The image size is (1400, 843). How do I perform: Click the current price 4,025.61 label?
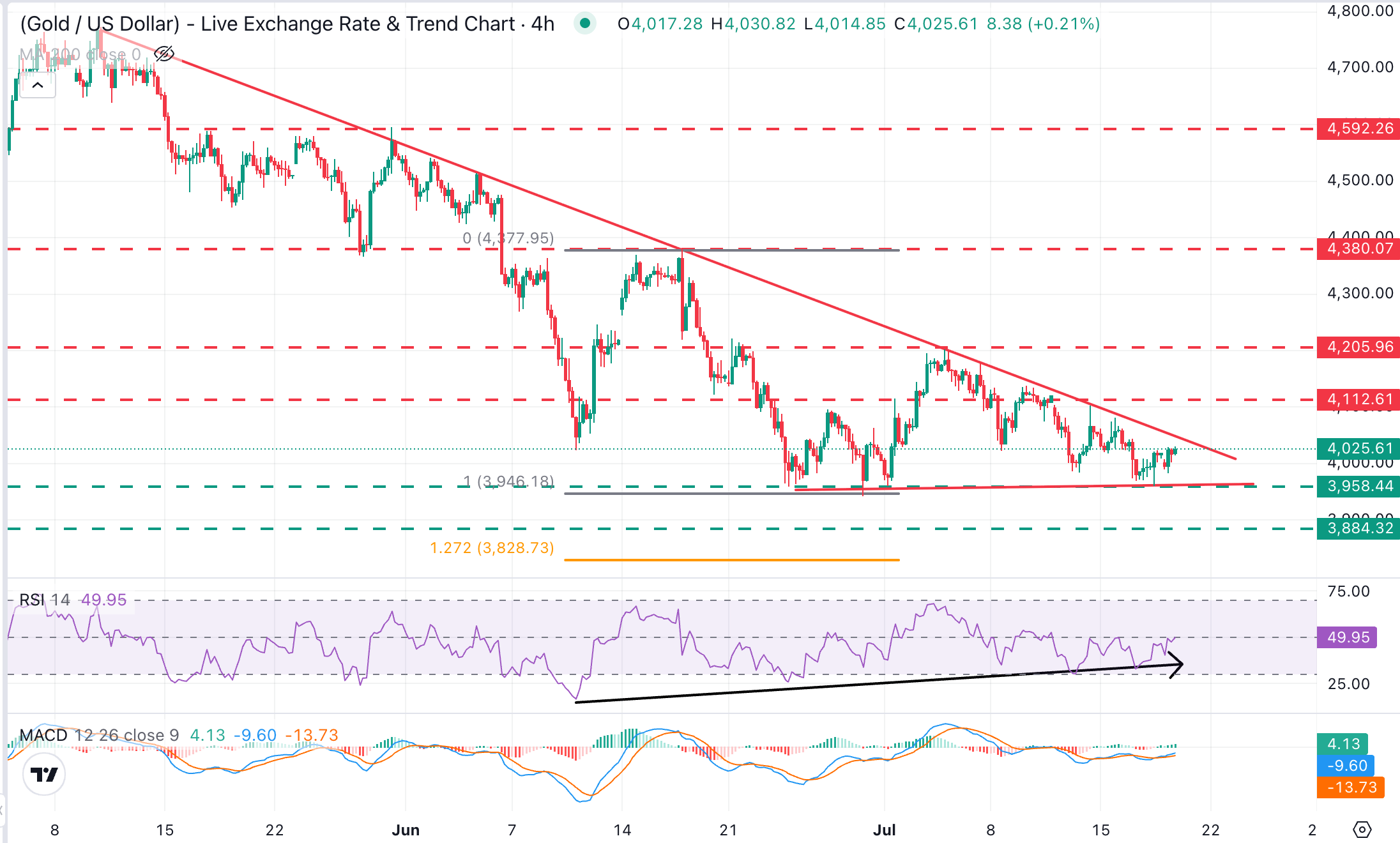(1358, 448)
